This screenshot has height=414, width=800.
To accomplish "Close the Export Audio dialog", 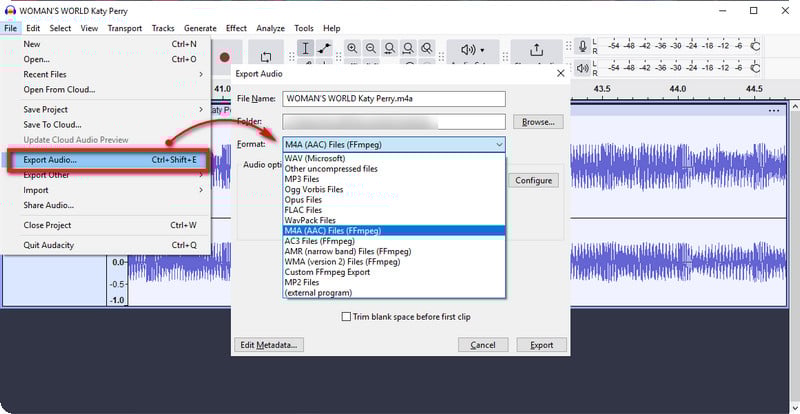I will coord(560,74).
